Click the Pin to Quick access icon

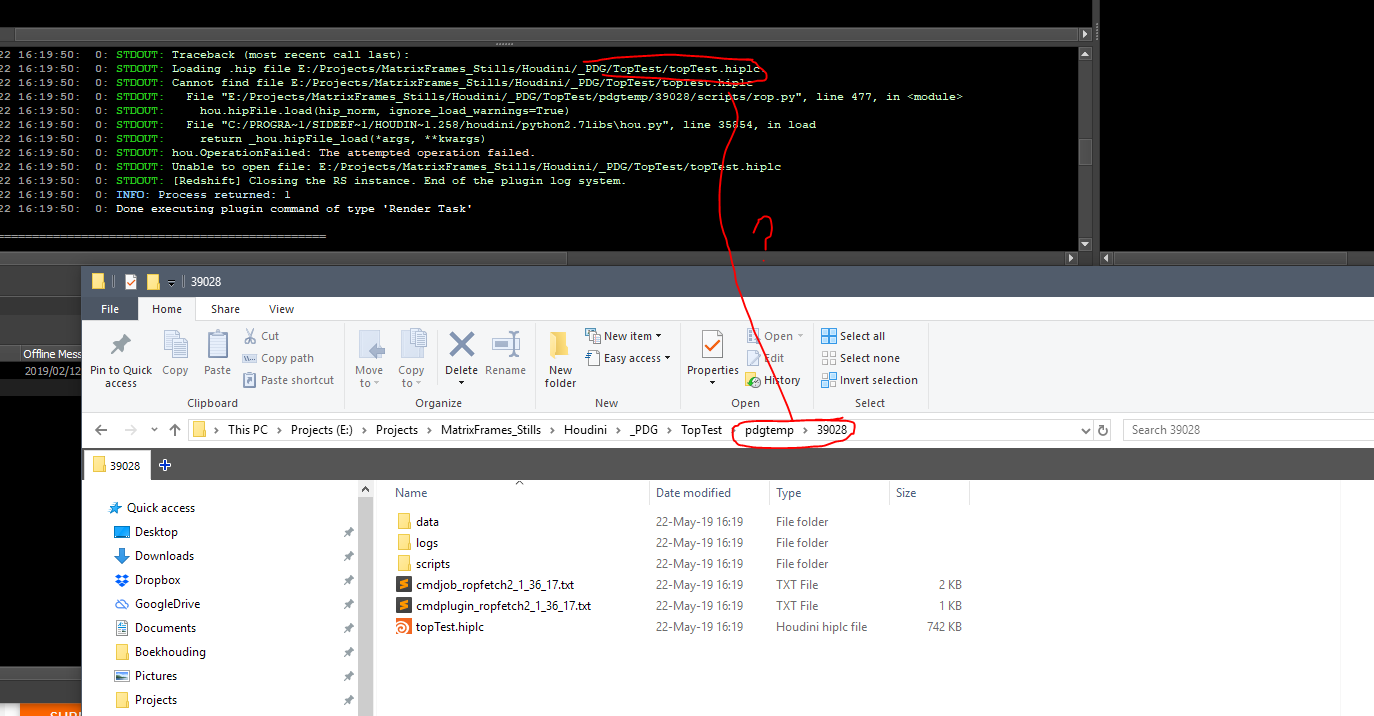coord(121,345)
